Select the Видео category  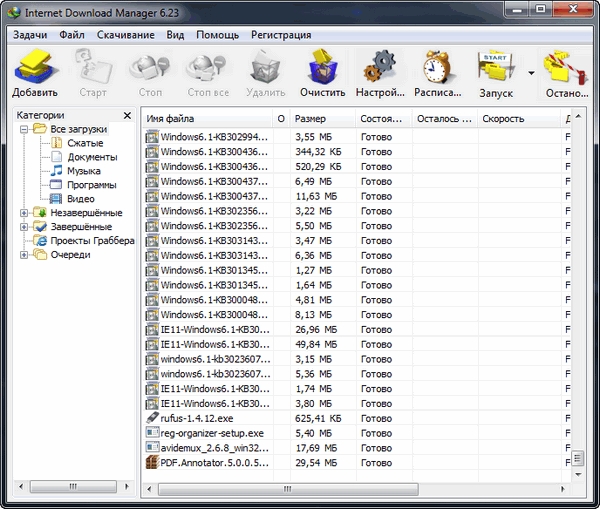coord(81,199)
